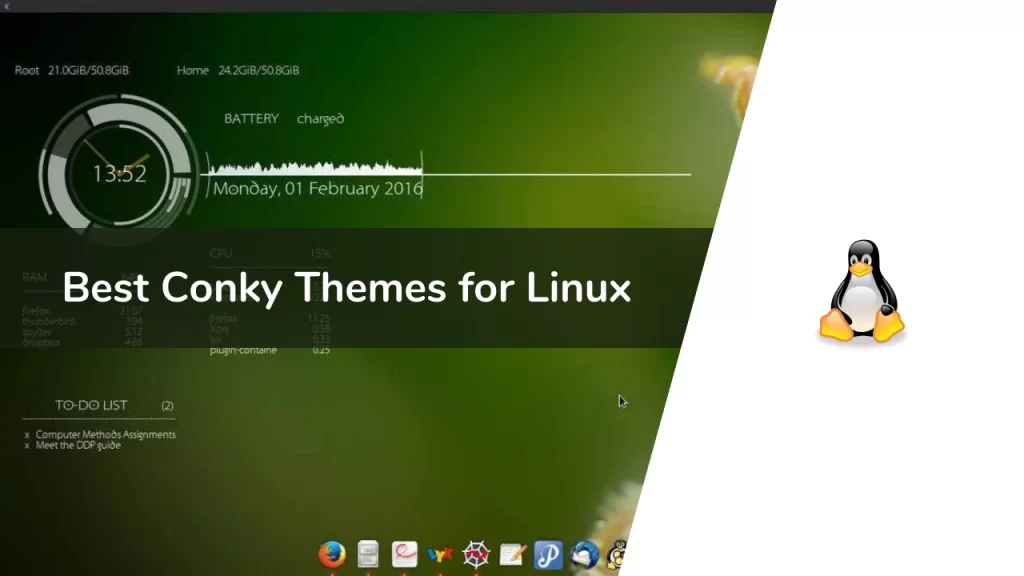This screenshot has height=576, width=1024.
Task: Click the Home disk usage 24.2GiB/50.8GiB
Action: click(238, 71)
